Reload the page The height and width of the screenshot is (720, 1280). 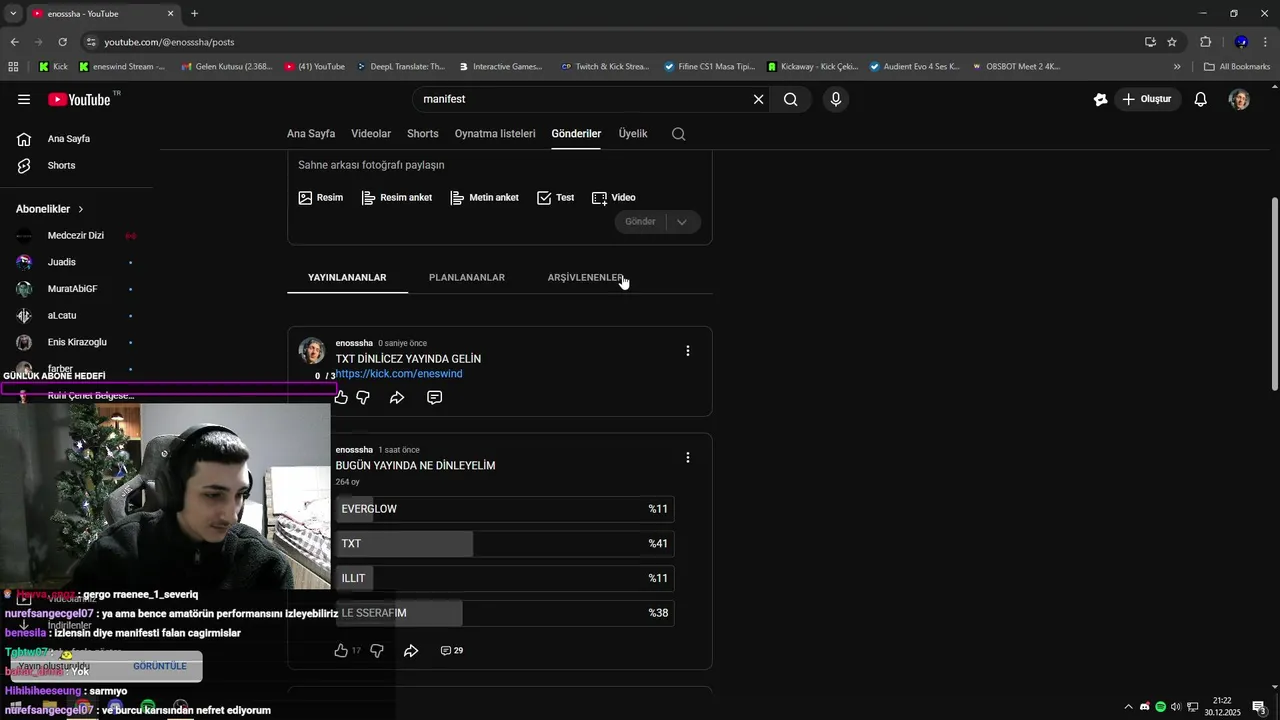click(62, 42)
